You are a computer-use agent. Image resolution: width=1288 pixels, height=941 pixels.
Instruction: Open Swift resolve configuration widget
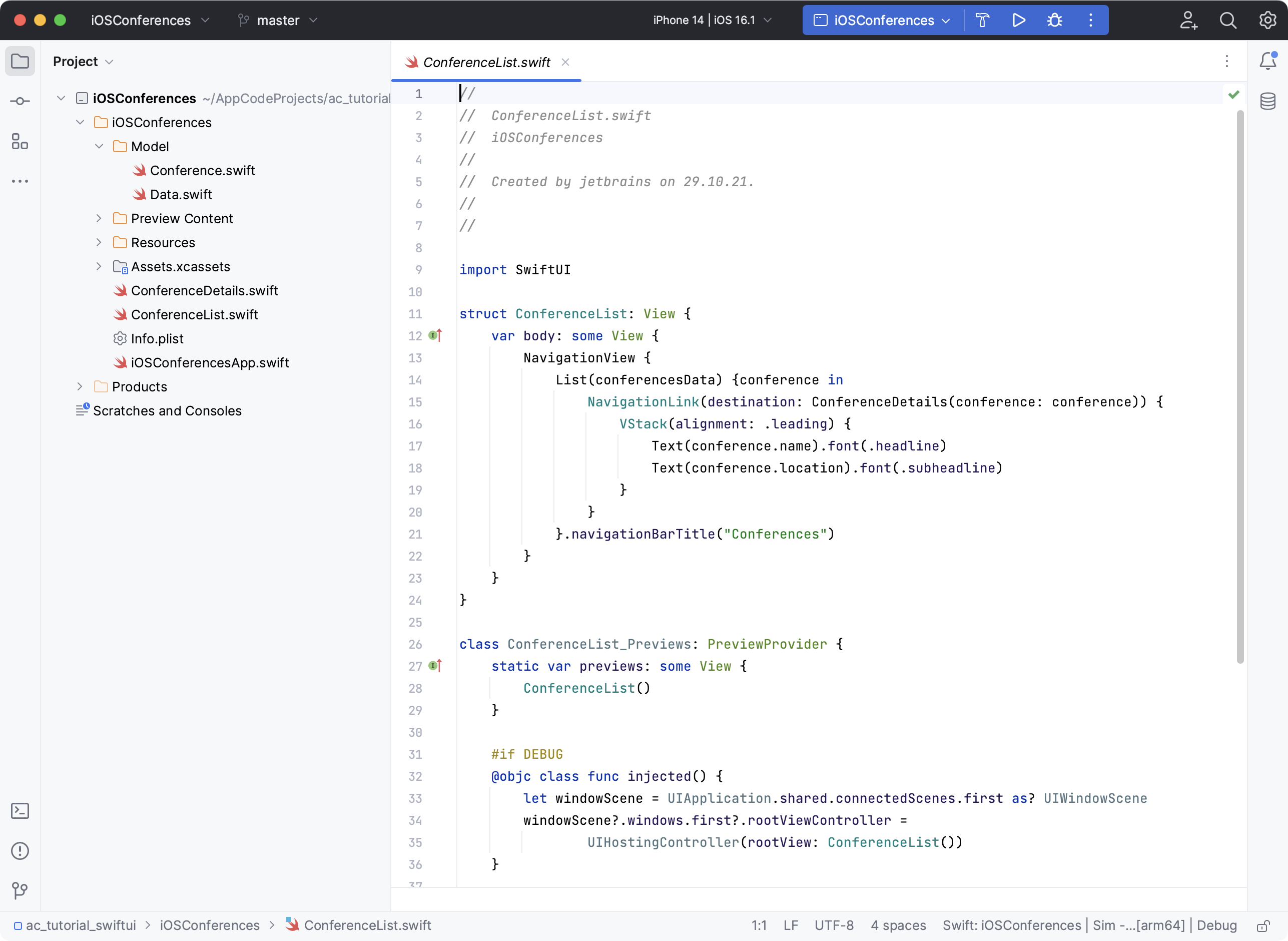[1090, 925]
